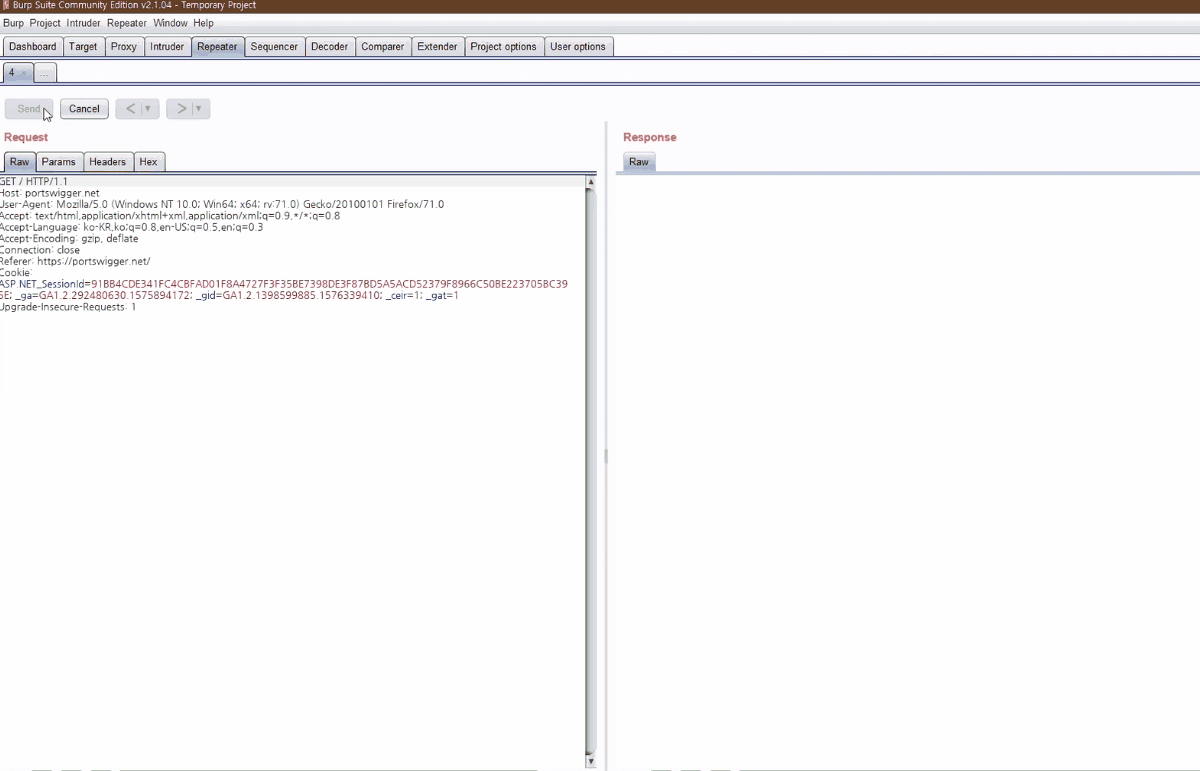Click the 'Upgrade-Insecure-Requests: 1' line
The height and width of the screenshot is (771, 1200).
[x=68, y=307]
